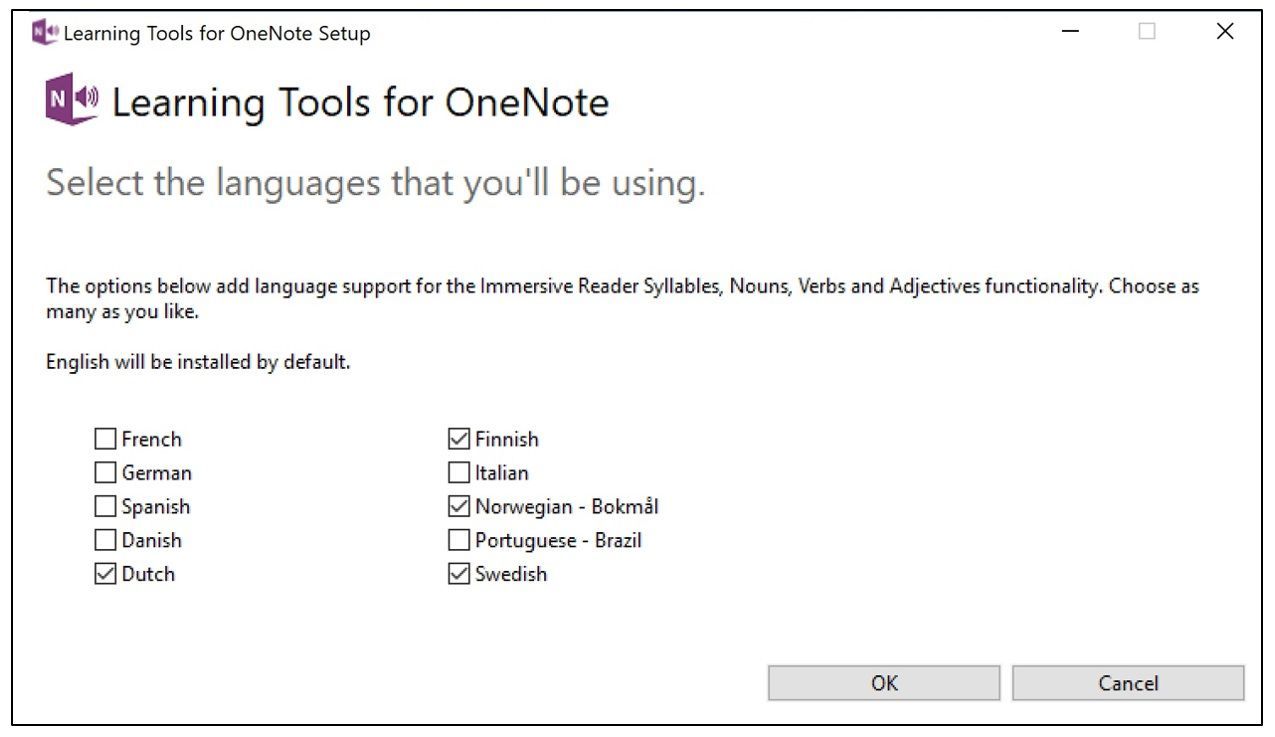This screenshot has width=1275, height=737.
Task: Minimize the setup window
Action: point(1071,31)
